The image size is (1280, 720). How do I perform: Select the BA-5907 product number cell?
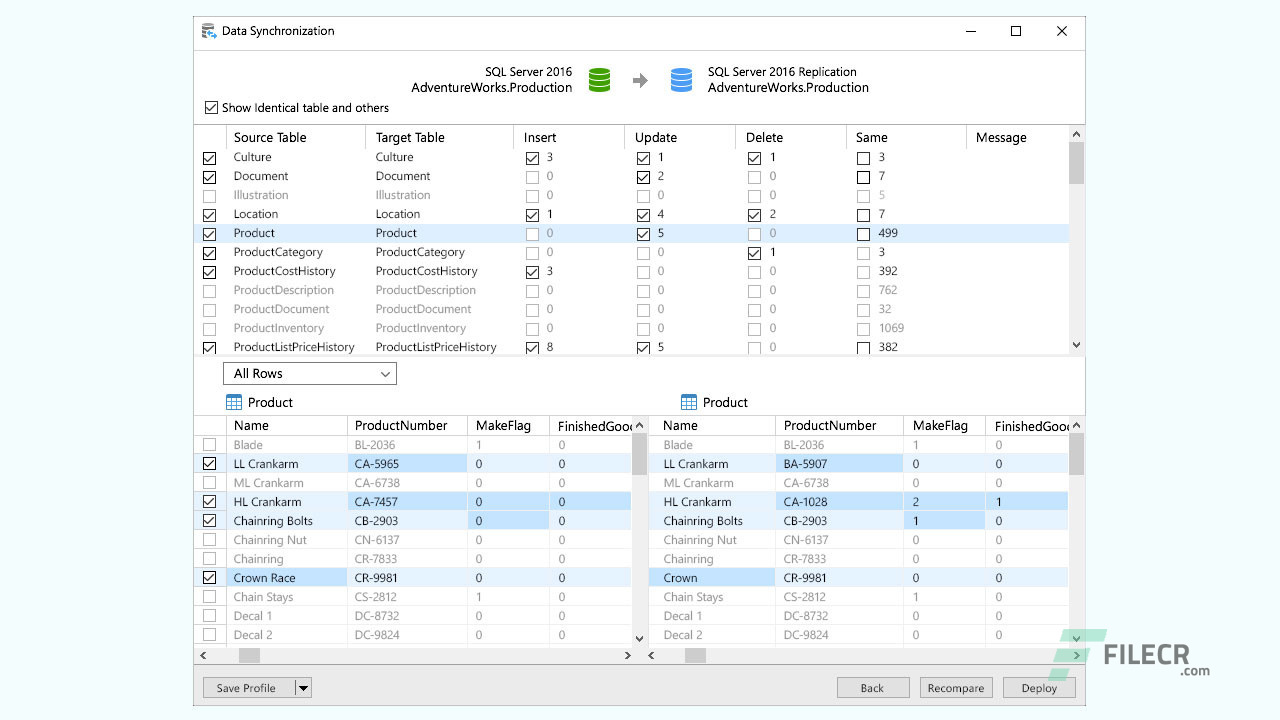coord(839,464)
